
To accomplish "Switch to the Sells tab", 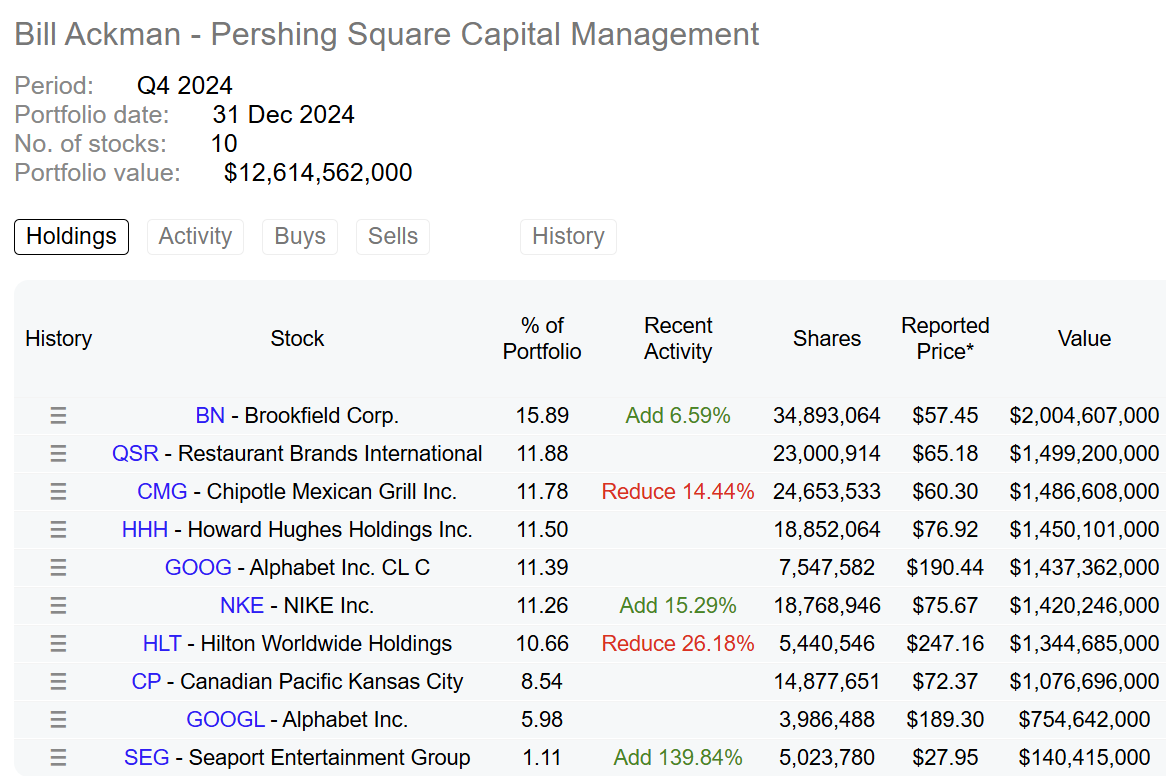I will (x=393, y=236).
